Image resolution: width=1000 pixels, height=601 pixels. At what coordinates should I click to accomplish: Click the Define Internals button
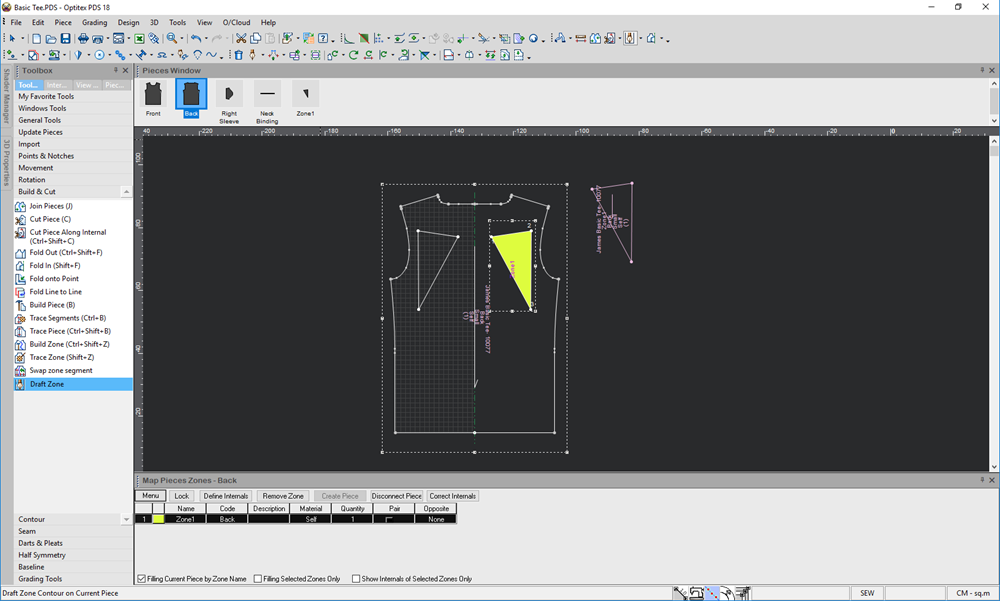tap(226, 496)
